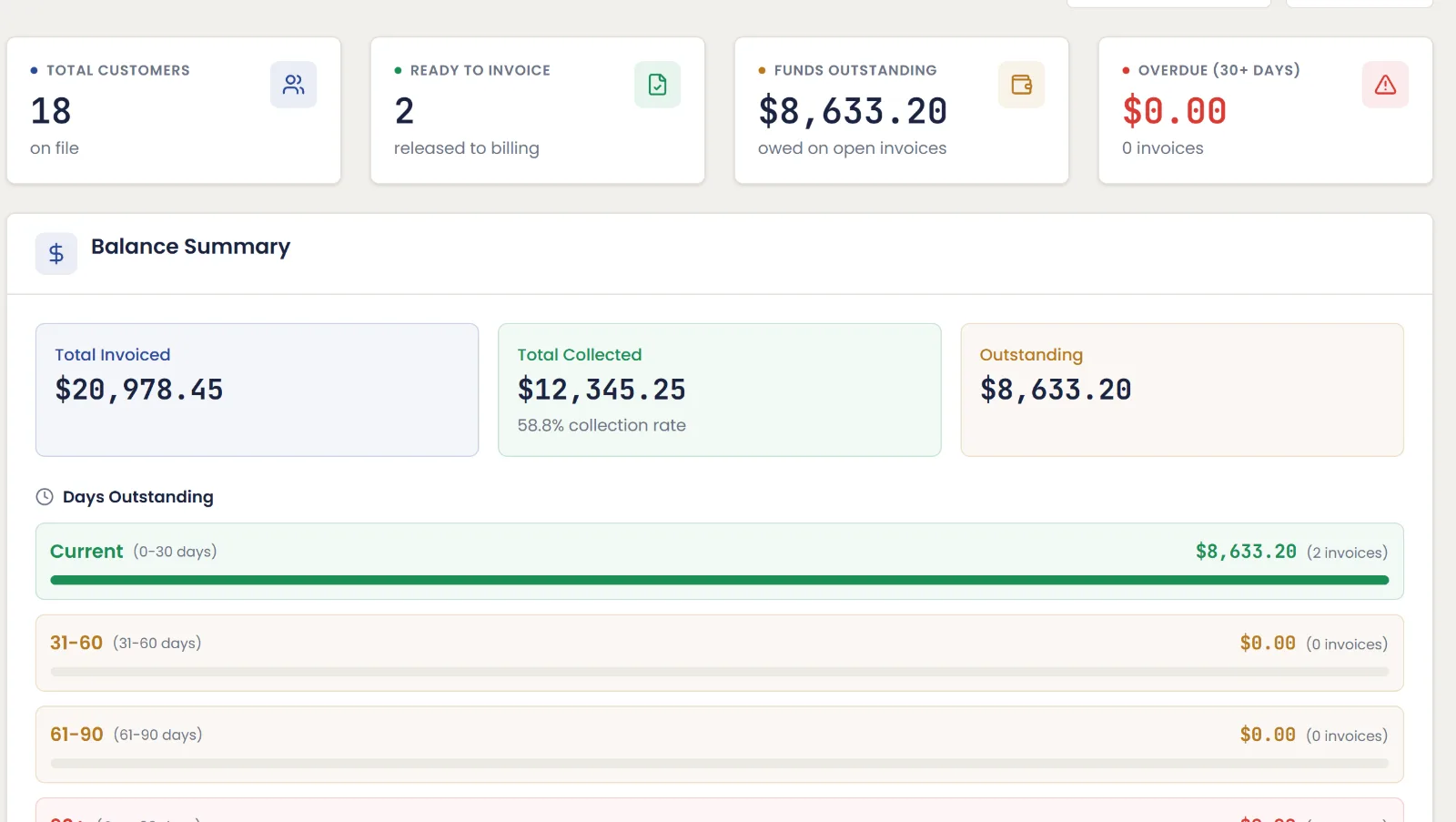Click "(0 invoices)" in the 61-90 row

pyautogui.click(x=1347, y=736)
